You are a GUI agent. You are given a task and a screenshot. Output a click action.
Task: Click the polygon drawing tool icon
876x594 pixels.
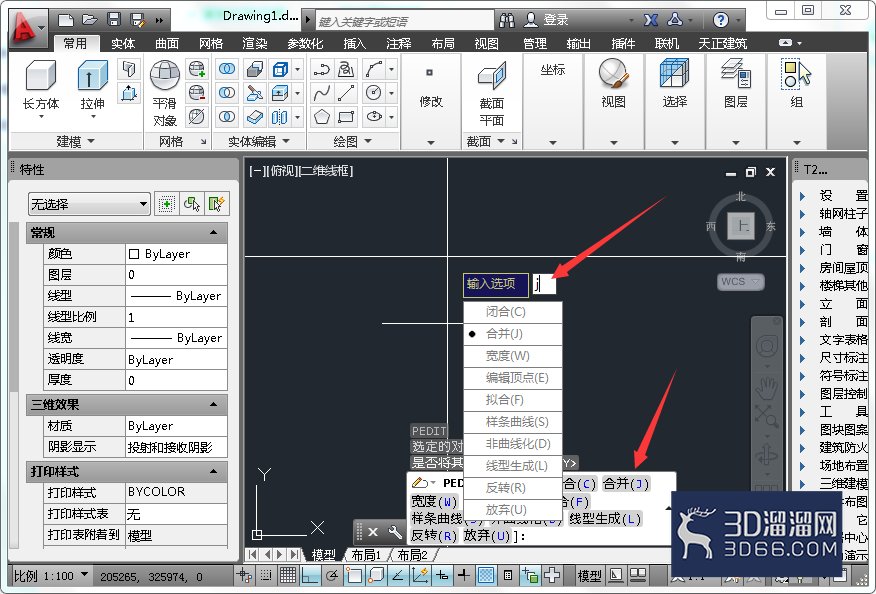point(322,116)
